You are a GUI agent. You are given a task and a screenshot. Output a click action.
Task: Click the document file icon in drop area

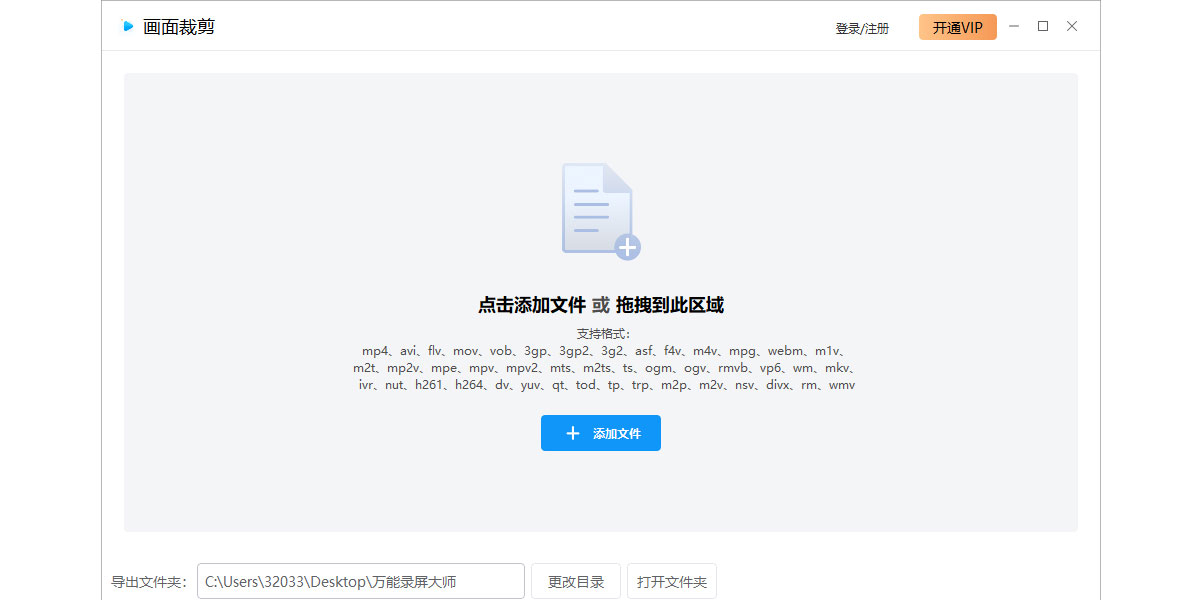(597, 208)
